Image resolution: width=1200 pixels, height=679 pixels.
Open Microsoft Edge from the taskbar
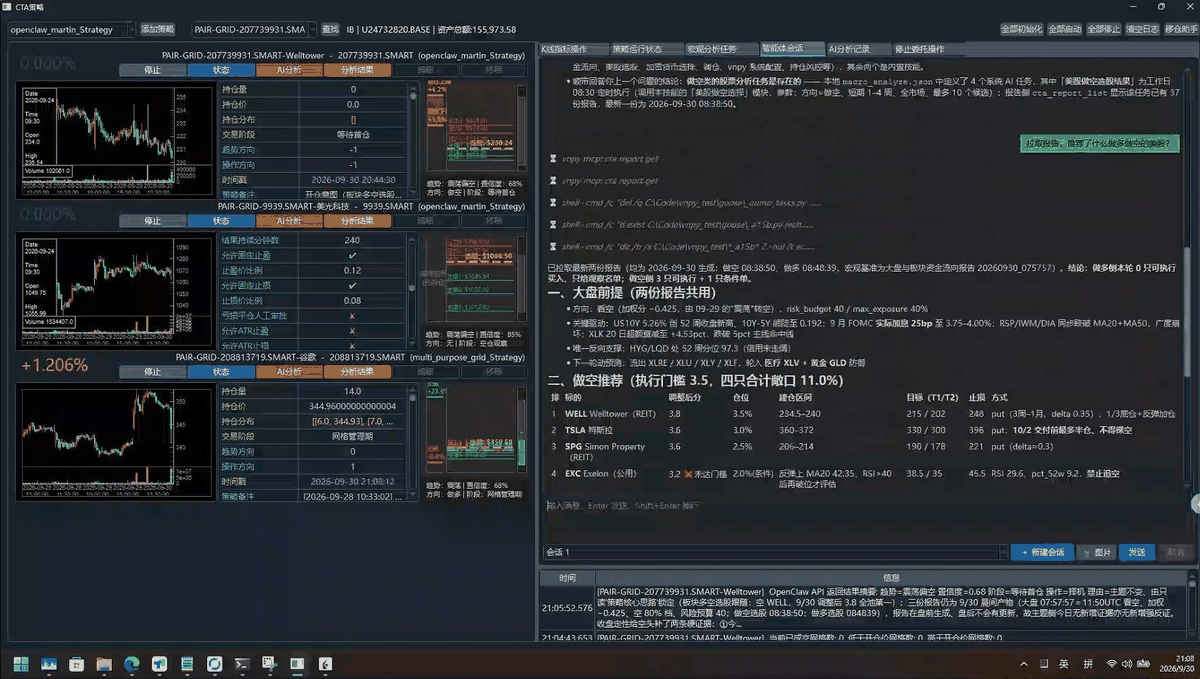point(131,663)
